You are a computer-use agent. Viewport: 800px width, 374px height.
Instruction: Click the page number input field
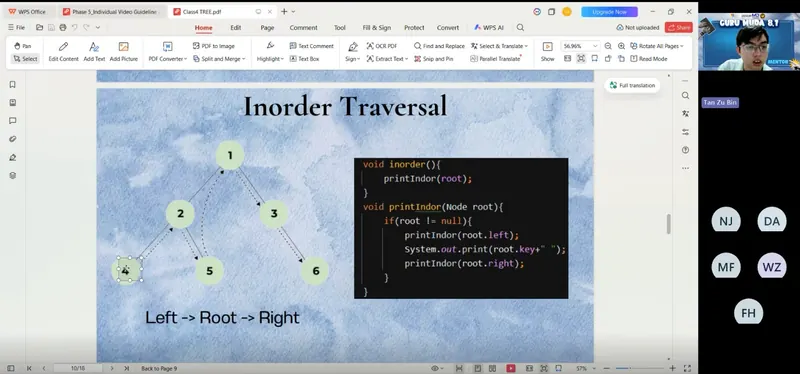click(78, 368)
